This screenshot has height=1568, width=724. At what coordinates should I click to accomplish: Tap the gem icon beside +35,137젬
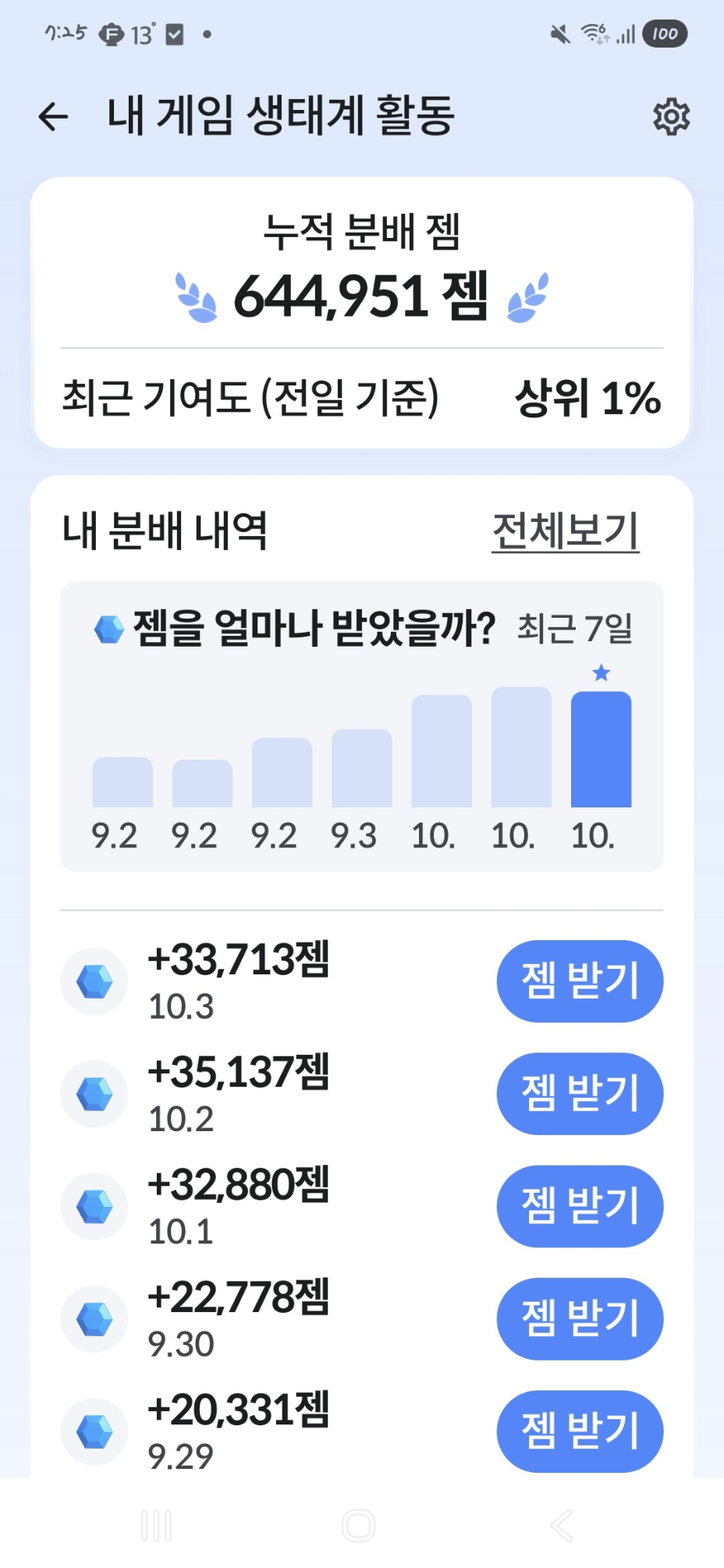click(x=94, y=1094)
